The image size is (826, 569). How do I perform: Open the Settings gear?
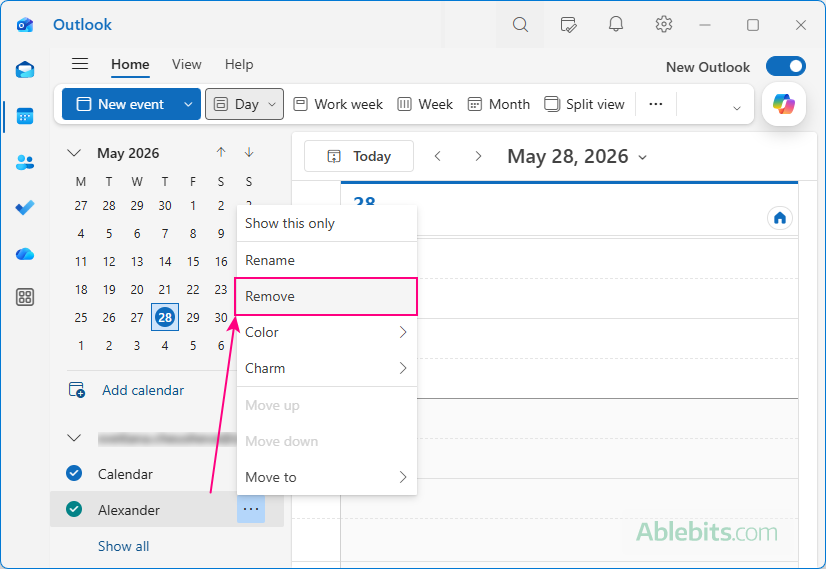point(664,24)
